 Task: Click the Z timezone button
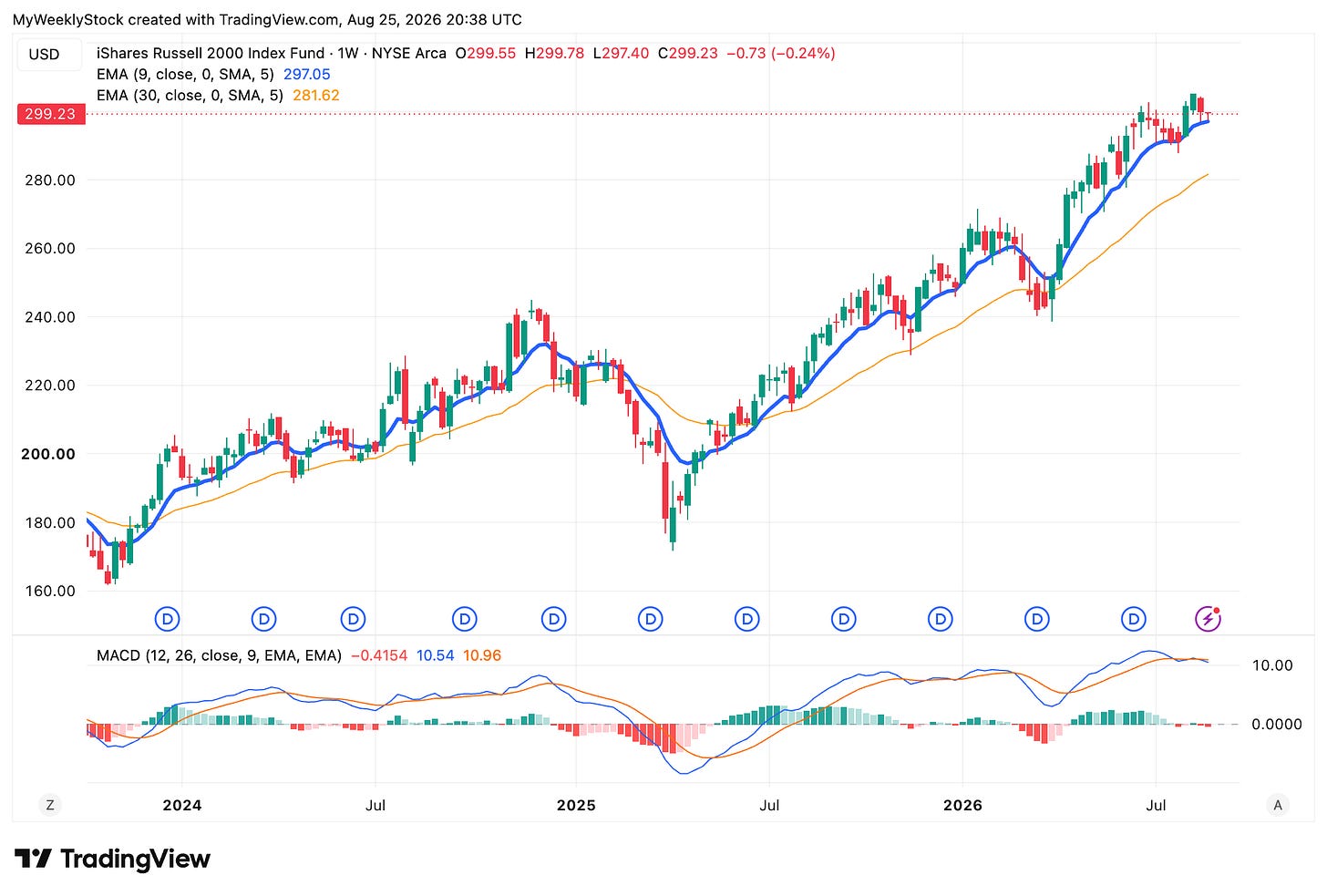50,805
